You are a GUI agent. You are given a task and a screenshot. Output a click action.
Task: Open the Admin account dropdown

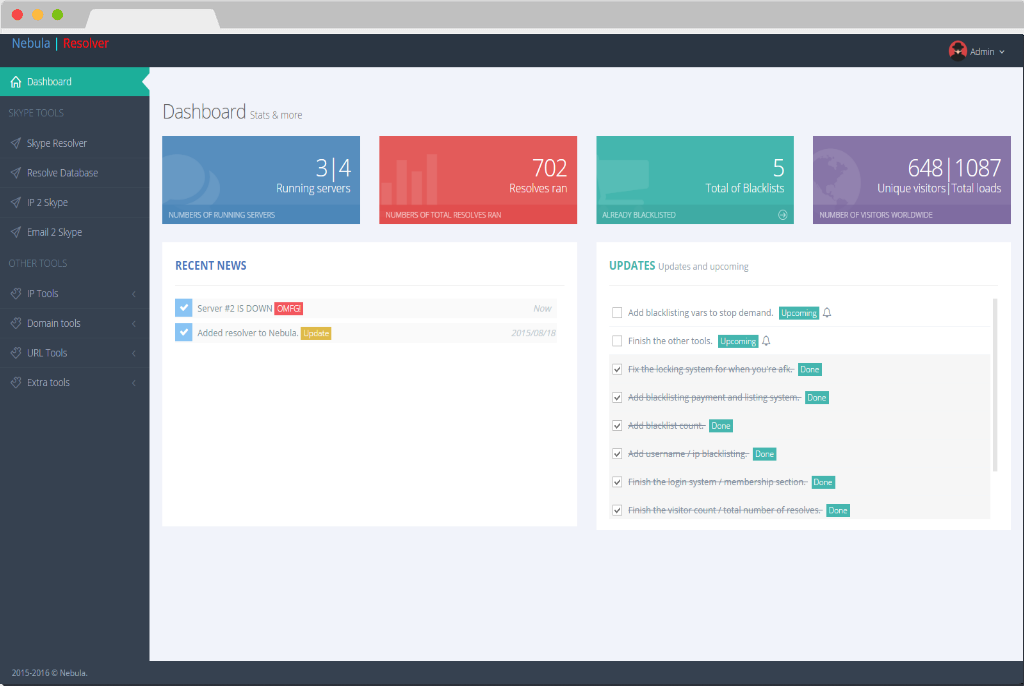click(x=978, y=51)
